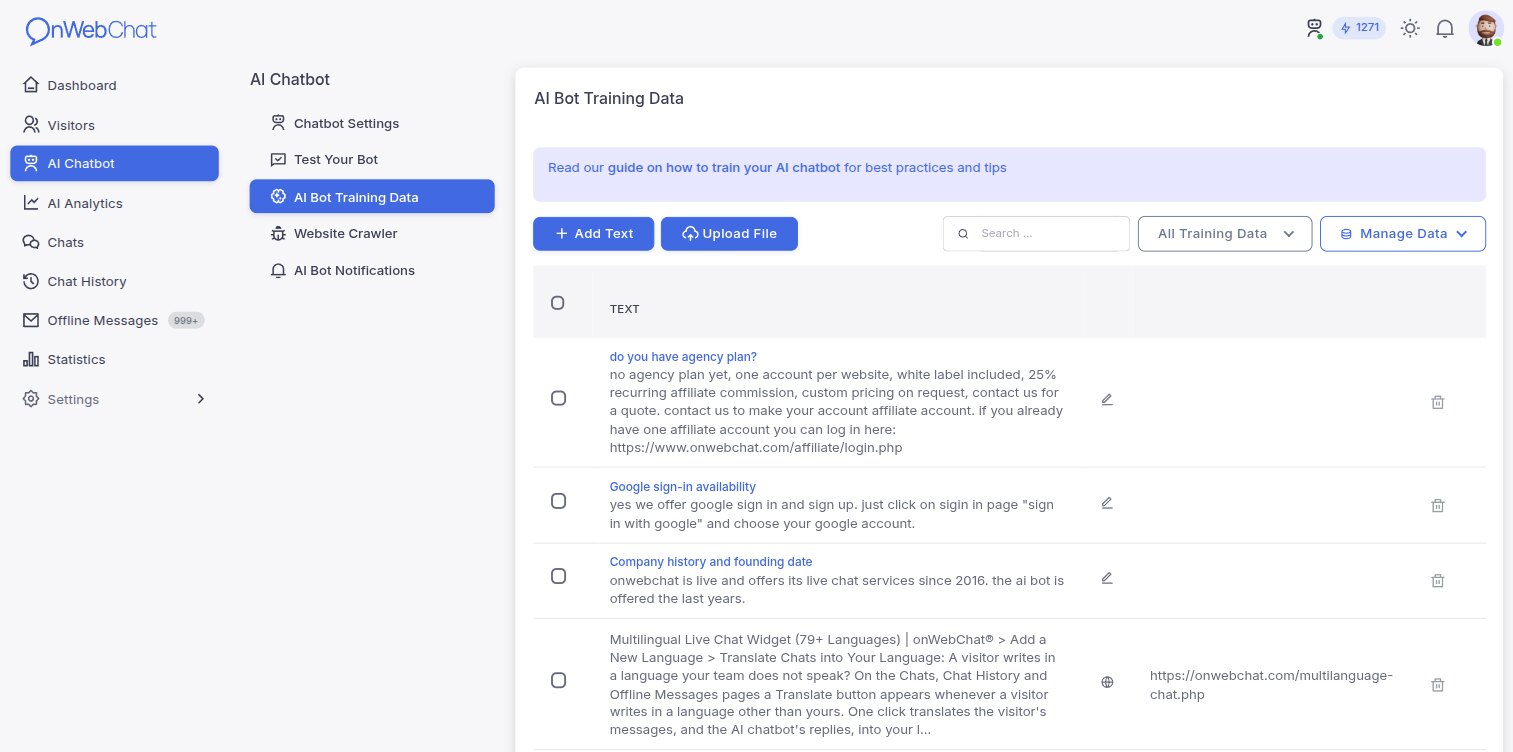Click the Offline Messages envelope icon
This screenshot has width=1513, height=752.
tap(31, 320)
